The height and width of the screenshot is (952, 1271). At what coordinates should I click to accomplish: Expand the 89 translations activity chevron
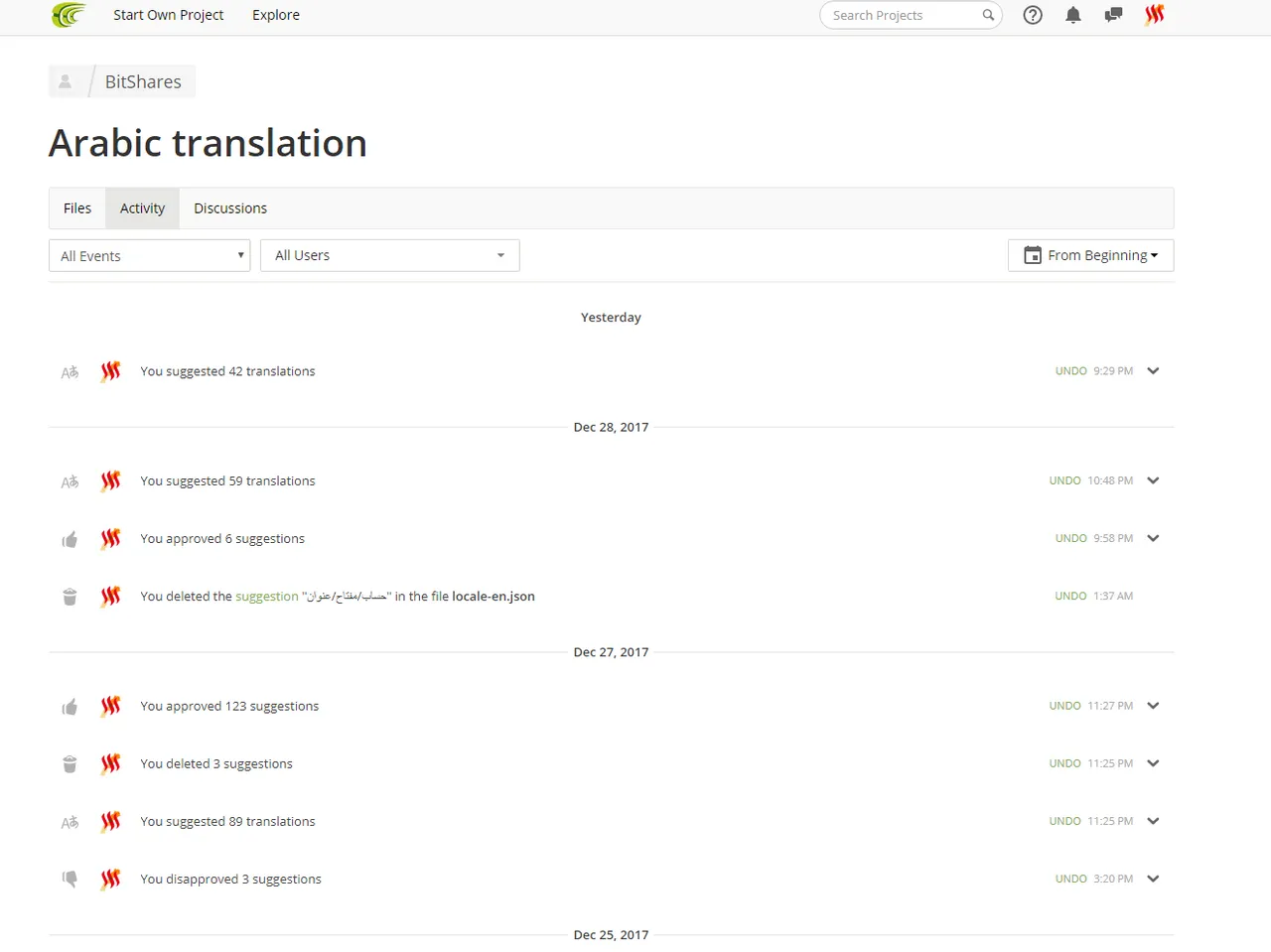(x=1153, y=821)
